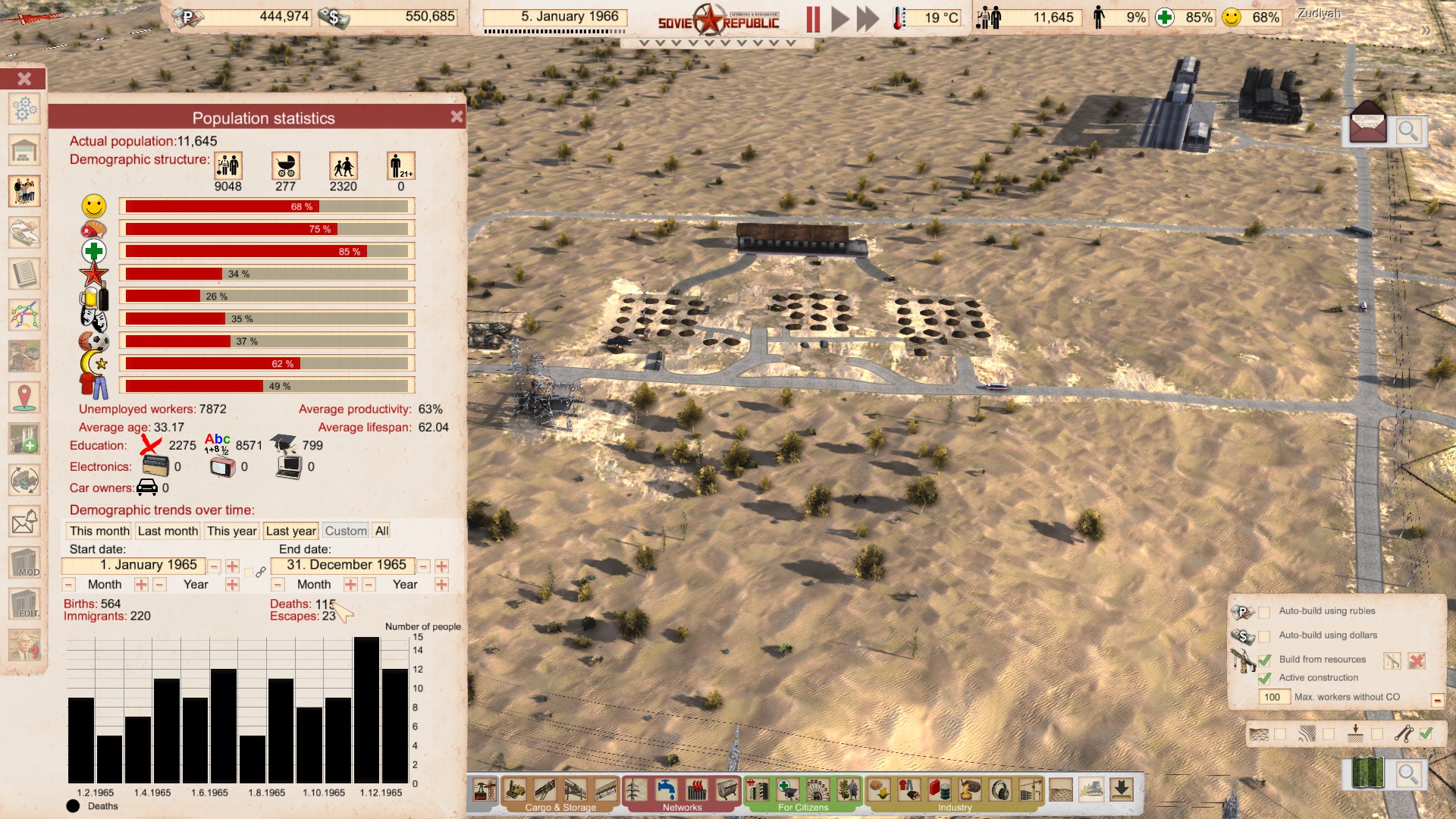The width and height of the screenshot is (1456, 819).
Task: Uncheck Build from resources
Action: click(x=1264, y=660)
